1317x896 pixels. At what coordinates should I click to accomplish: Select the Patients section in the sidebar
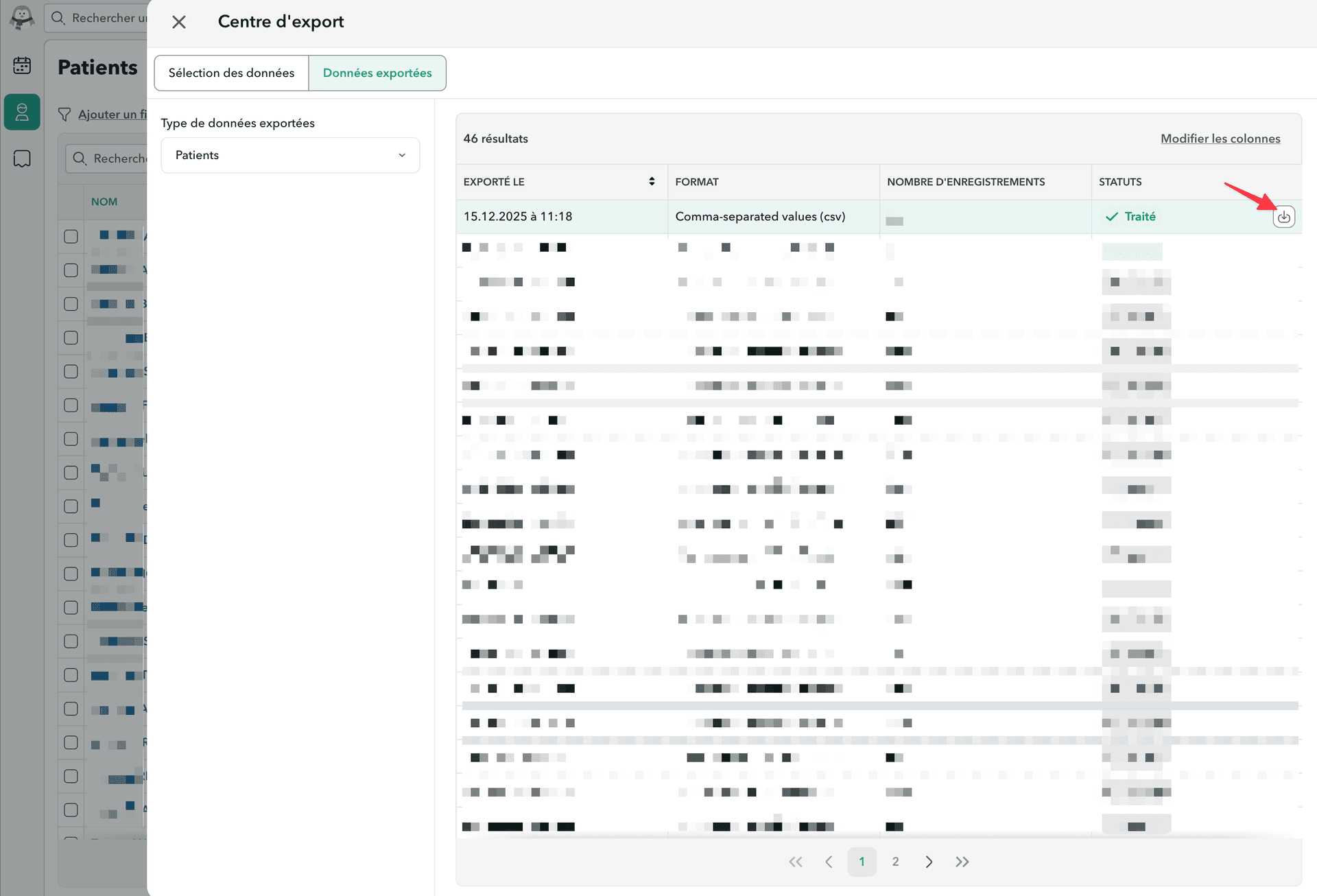pos(22,112)
